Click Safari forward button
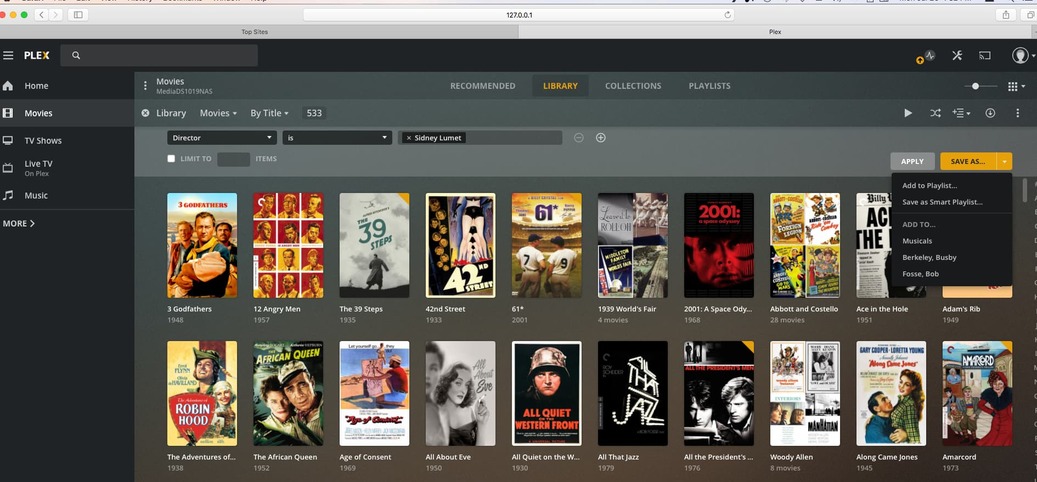This screenshot has width=1037, height=482. click(x=56, y=15)
